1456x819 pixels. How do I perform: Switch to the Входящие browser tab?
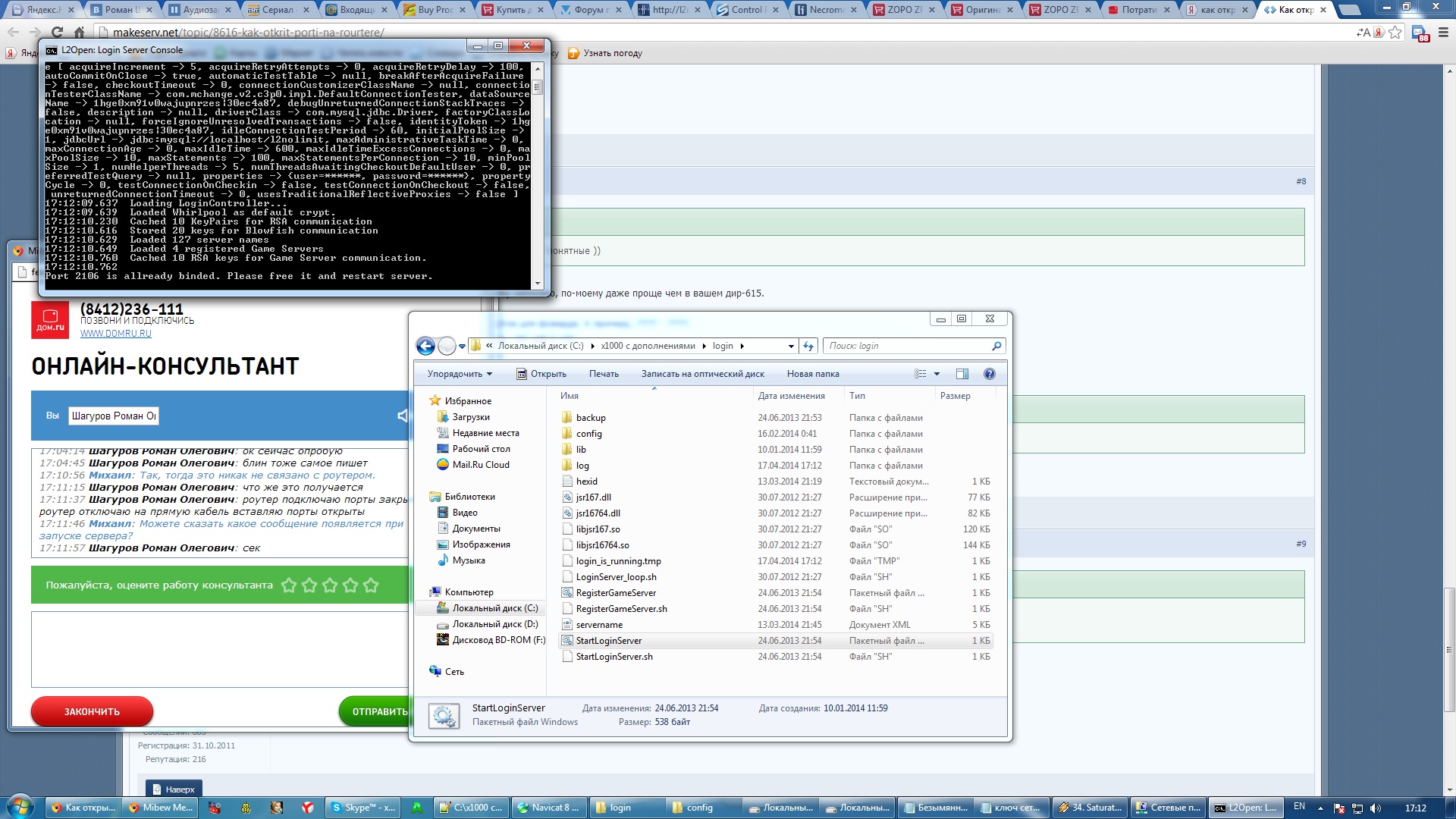click(x=355, y=10)
